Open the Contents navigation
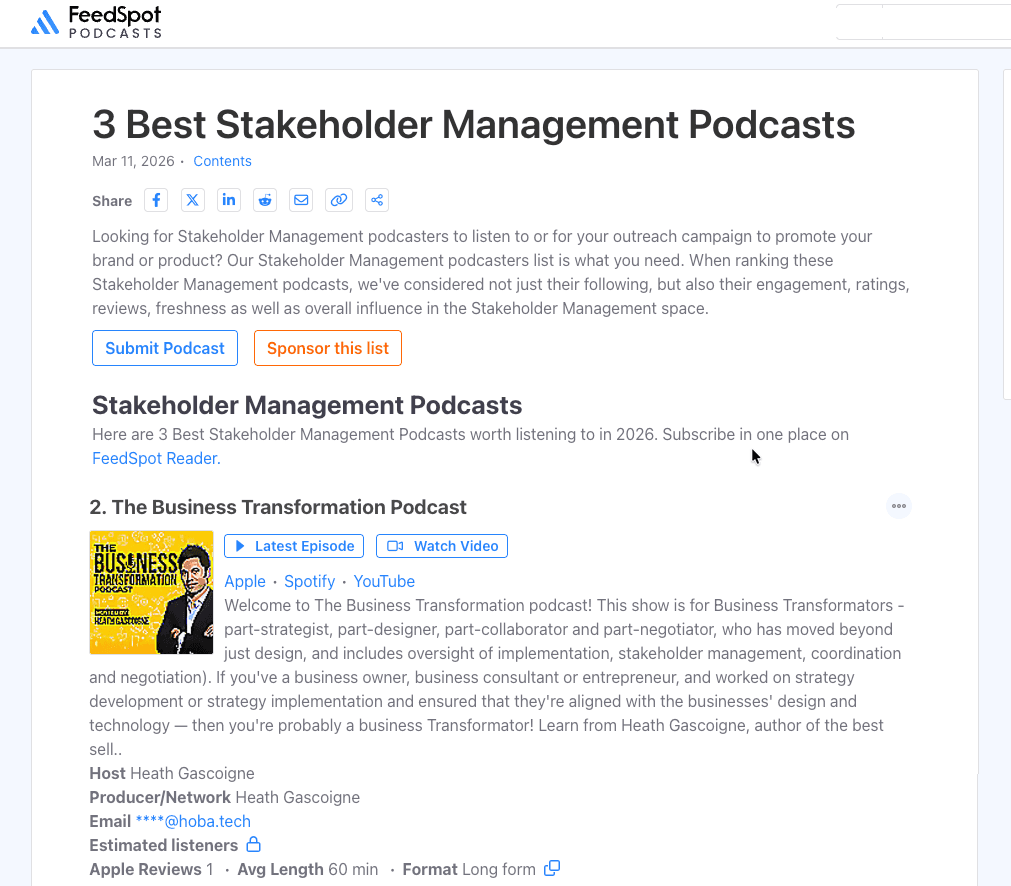 [x=222, y=161]
